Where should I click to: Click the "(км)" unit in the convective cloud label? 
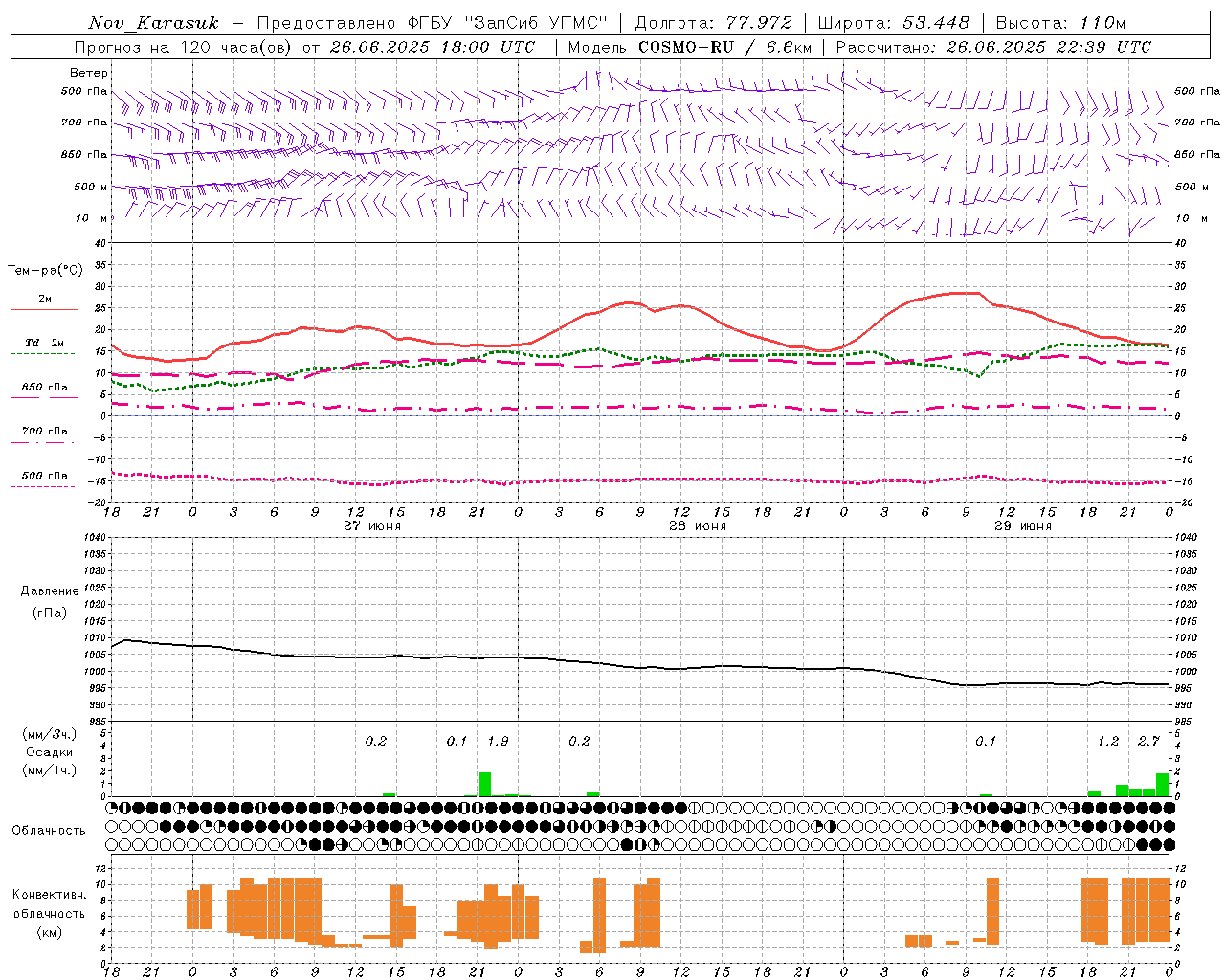point(50,932)
